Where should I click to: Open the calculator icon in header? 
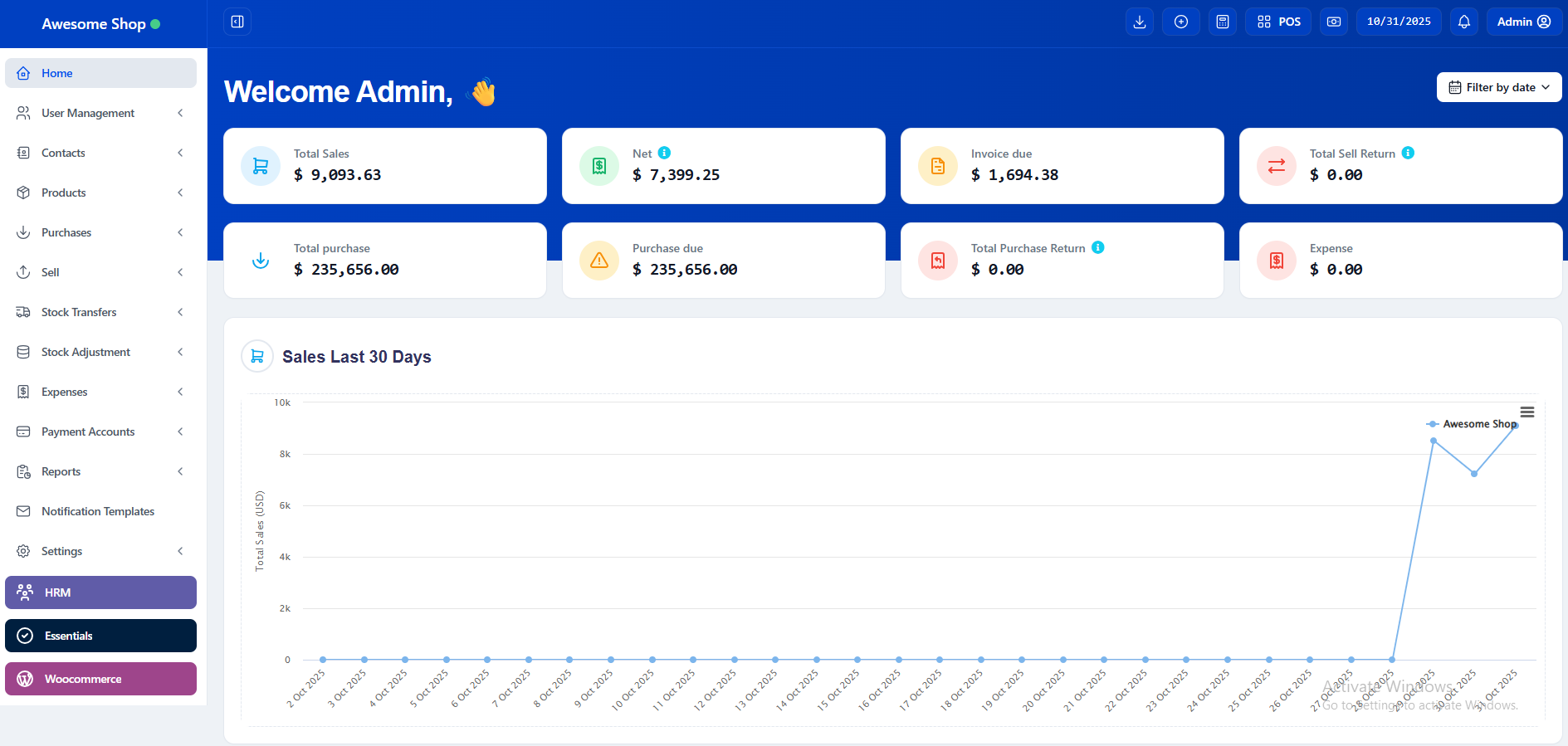[x=1223, y=22]
